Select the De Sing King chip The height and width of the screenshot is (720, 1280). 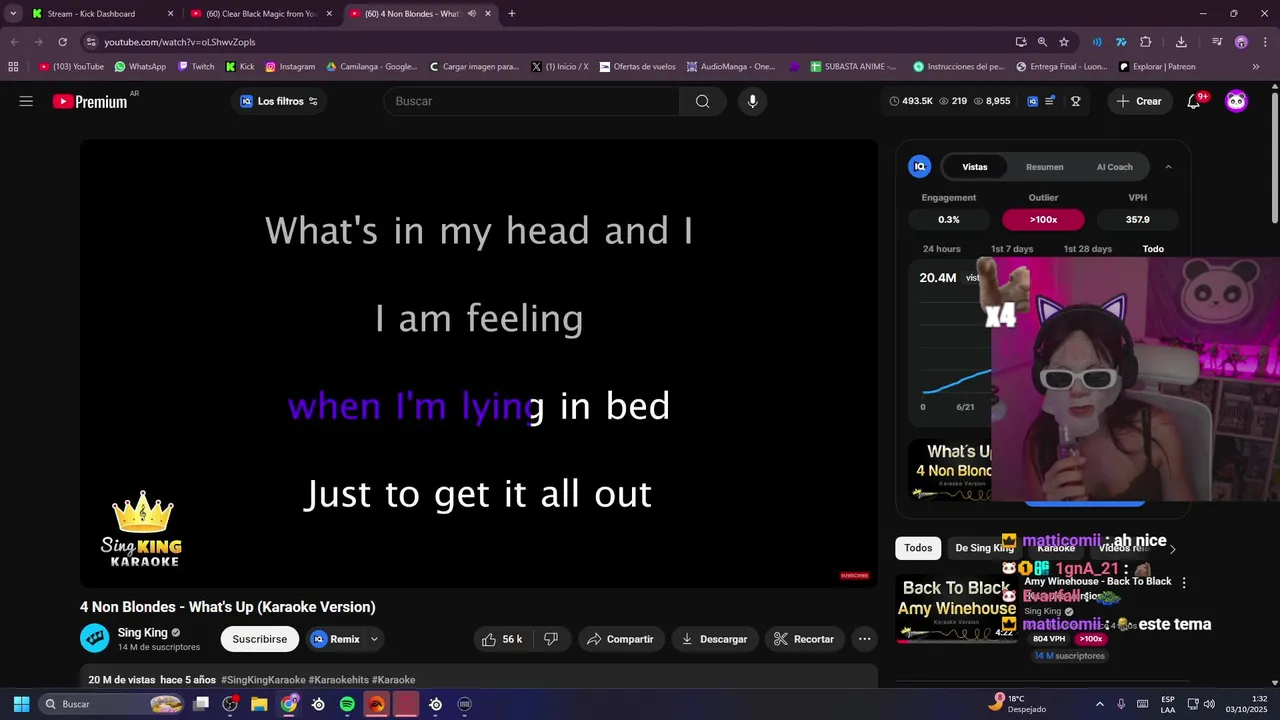coord(984,548)
